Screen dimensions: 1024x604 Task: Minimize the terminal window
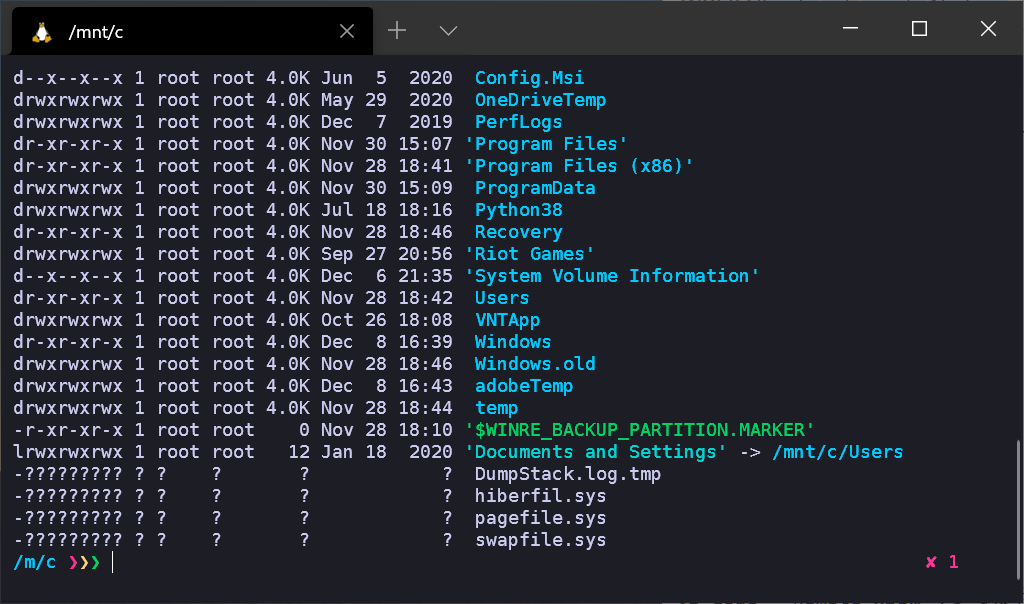tap(850, 28)
